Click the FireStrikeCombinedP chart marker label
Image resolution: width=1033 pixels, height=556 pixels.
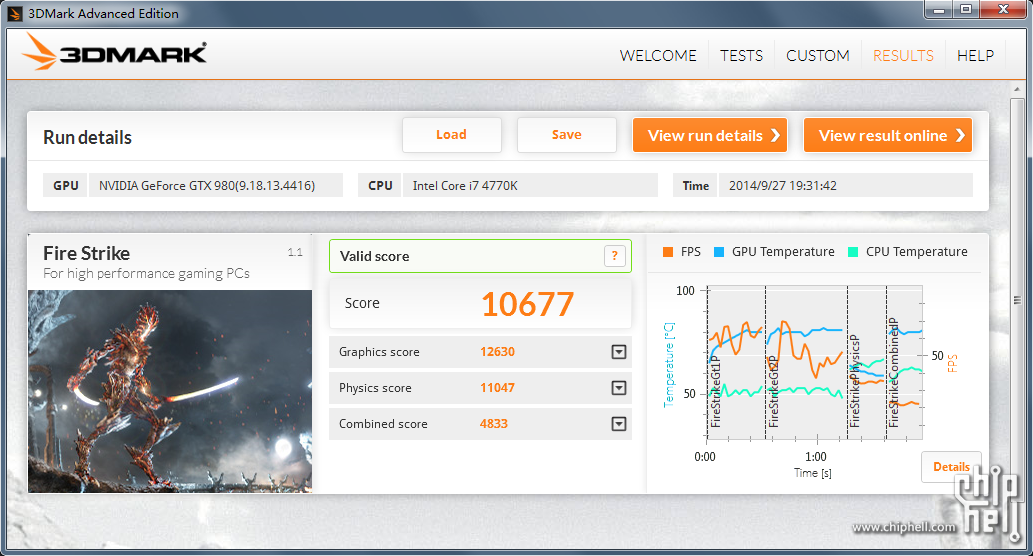tap(894, 373)
